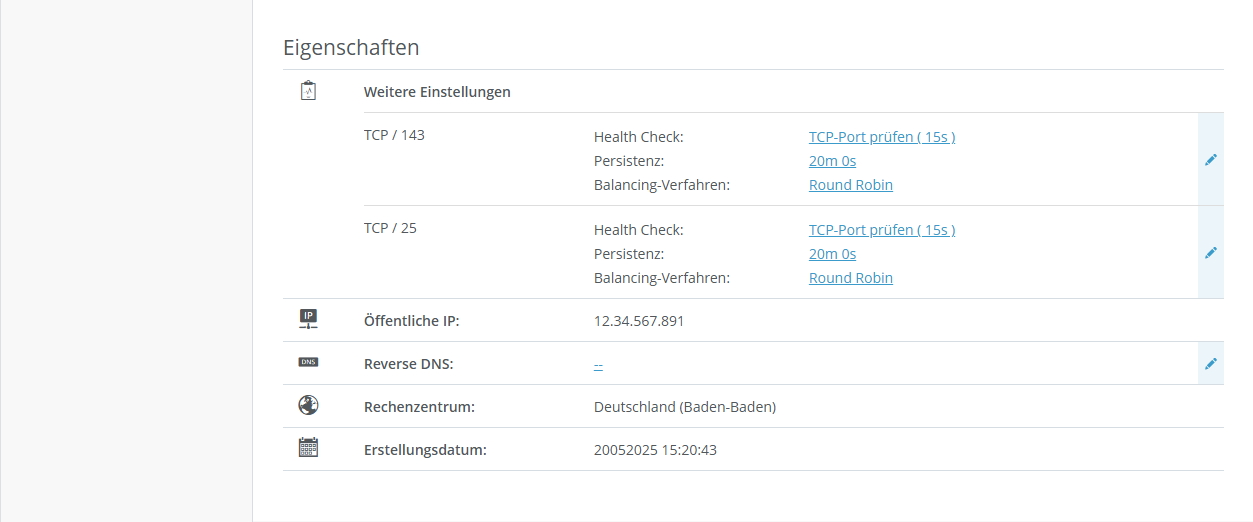Open the Round Robin link for TCP / 25
This screenshot has height=522, width=1253.
851,278
